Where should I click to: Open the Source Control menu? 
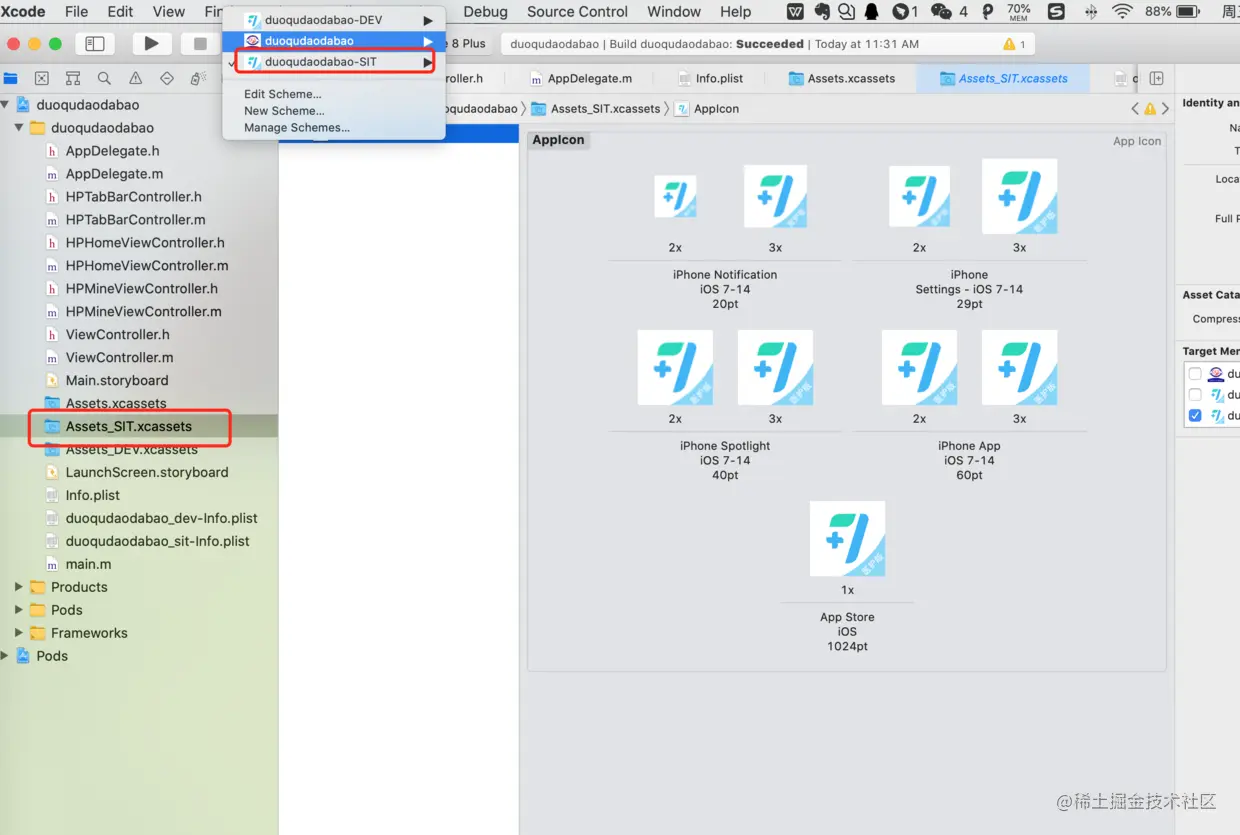577,12
